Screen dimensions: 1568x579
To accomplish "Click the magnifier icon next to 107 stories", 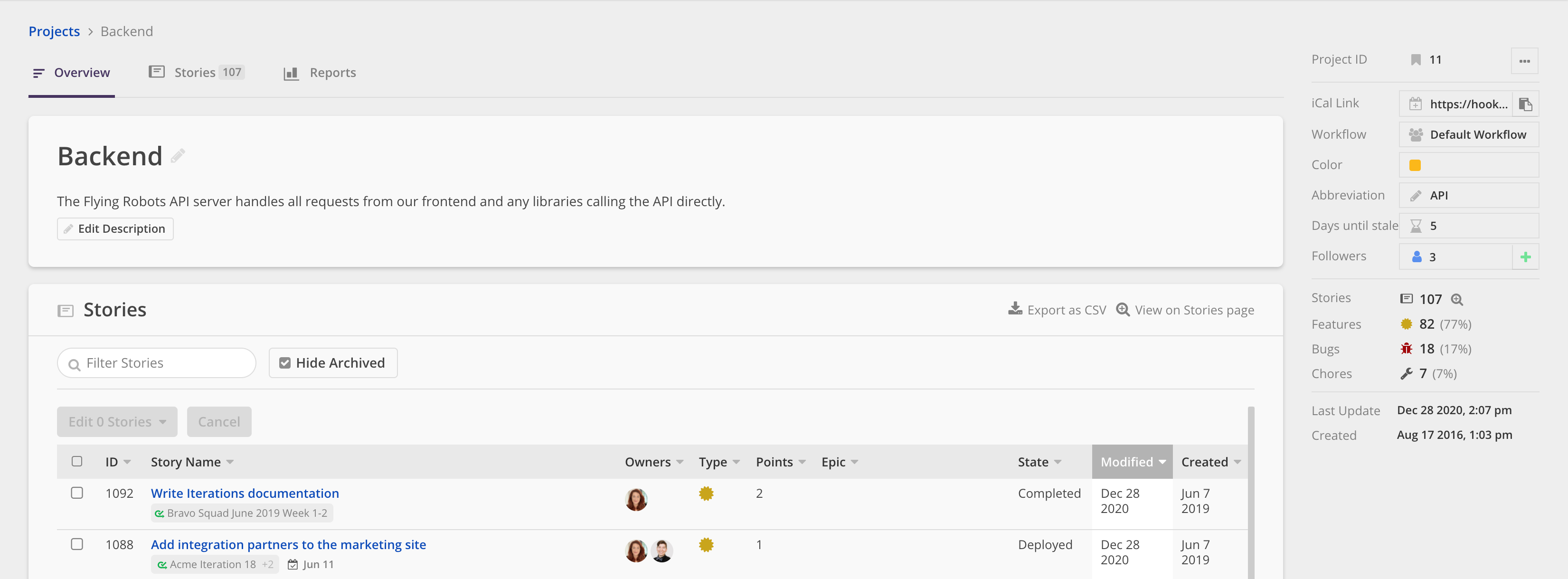I will [1456, 300].
